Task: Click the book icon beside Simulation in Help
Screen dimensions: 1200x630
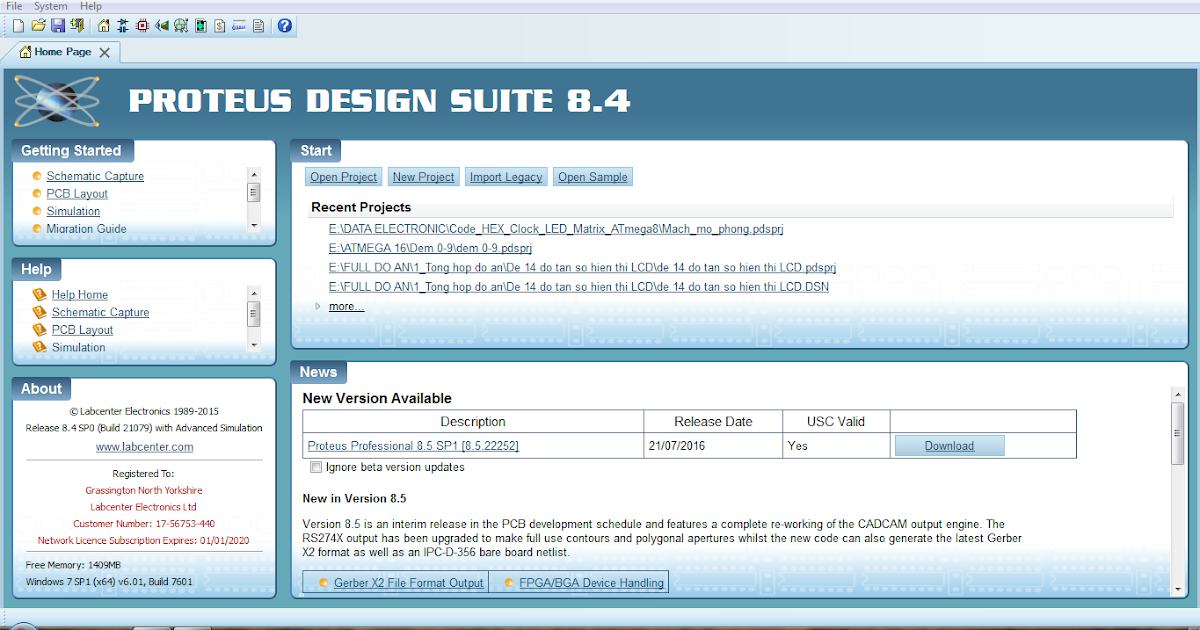Action: pyautogui.click(x=40, y=347)
